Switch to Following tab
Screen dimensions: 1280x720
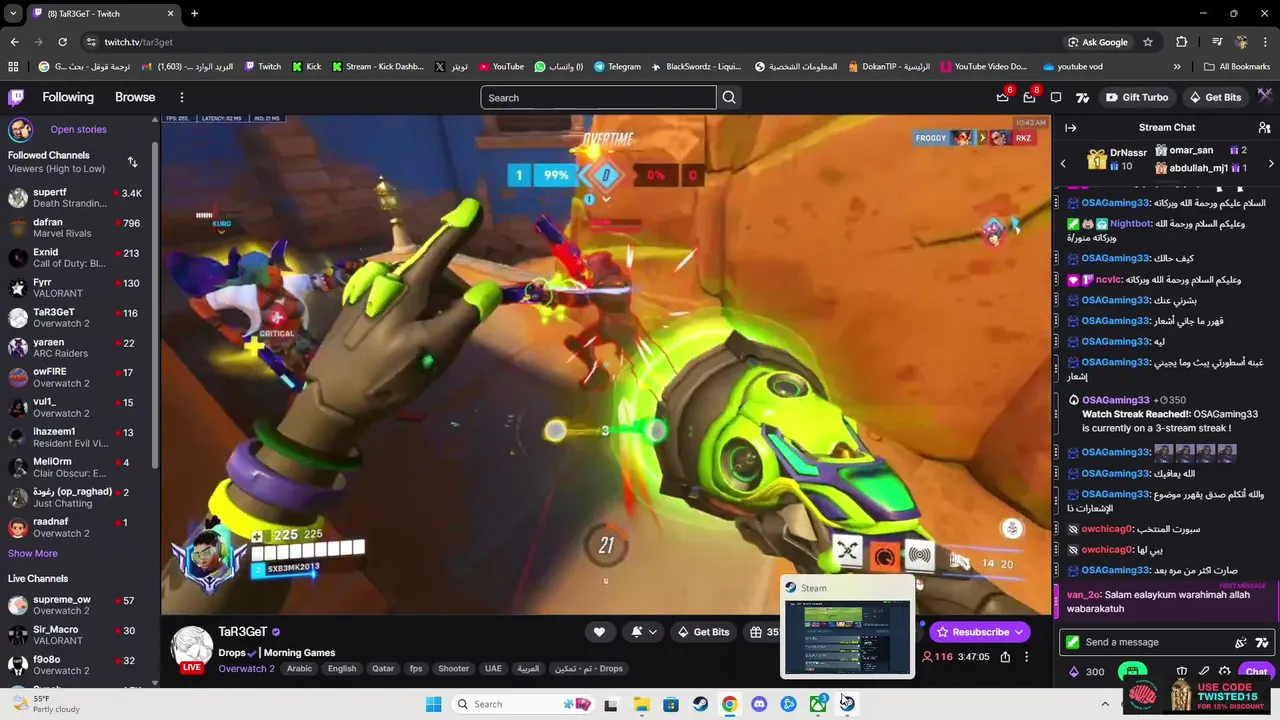click(x=68, y=97)
